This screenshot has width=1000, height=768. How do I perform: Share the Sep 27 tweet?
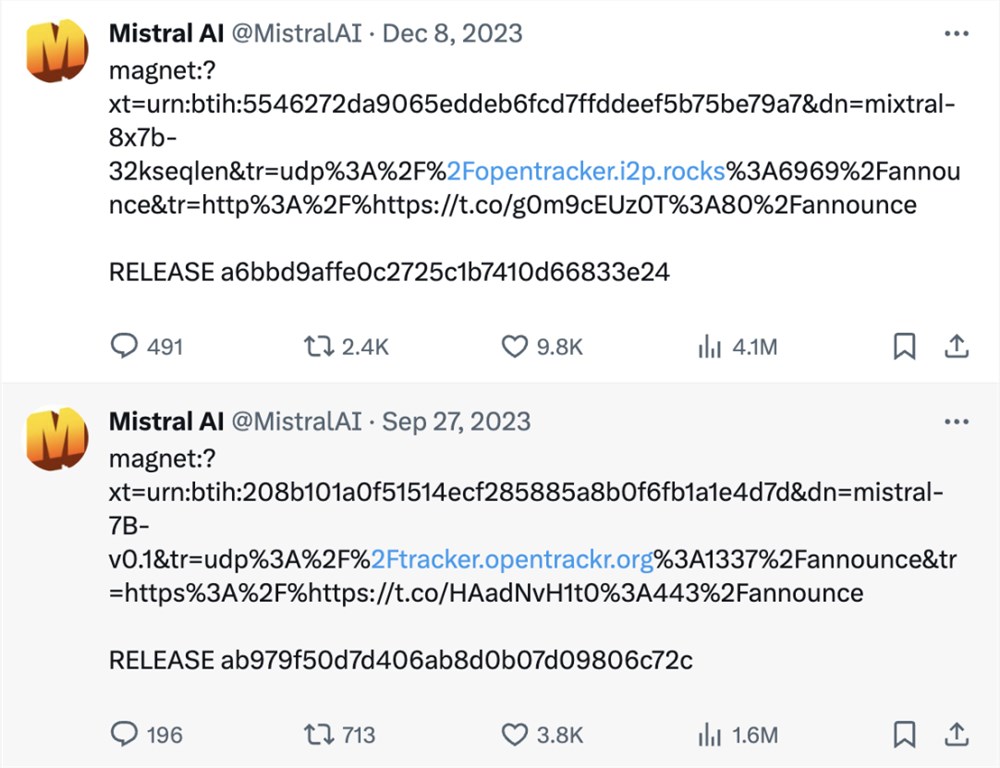[x=957, y=734]
